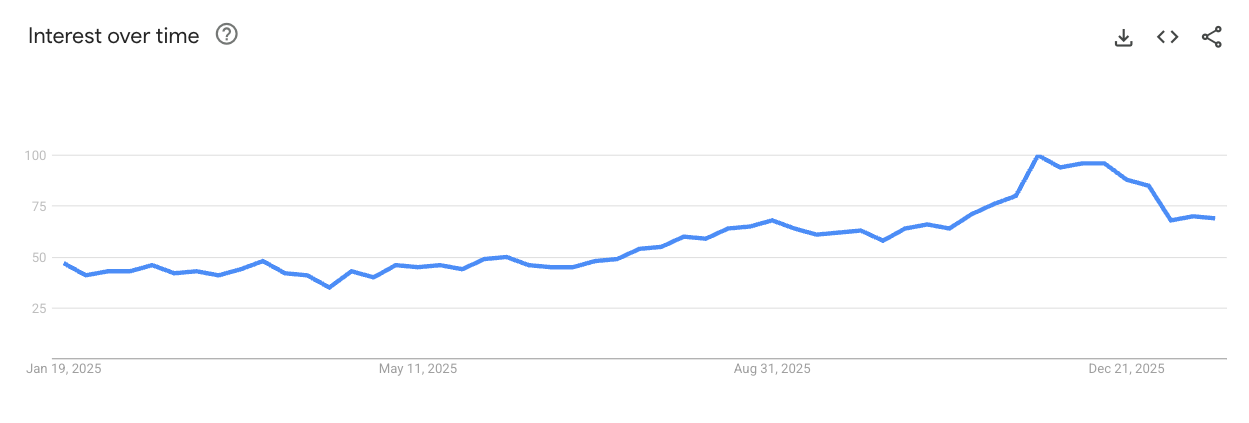Image resolution: width=1249 pixels, height=423 pixels.
Task: Click the 25 value on the y-axis
Action: [39, 308]
